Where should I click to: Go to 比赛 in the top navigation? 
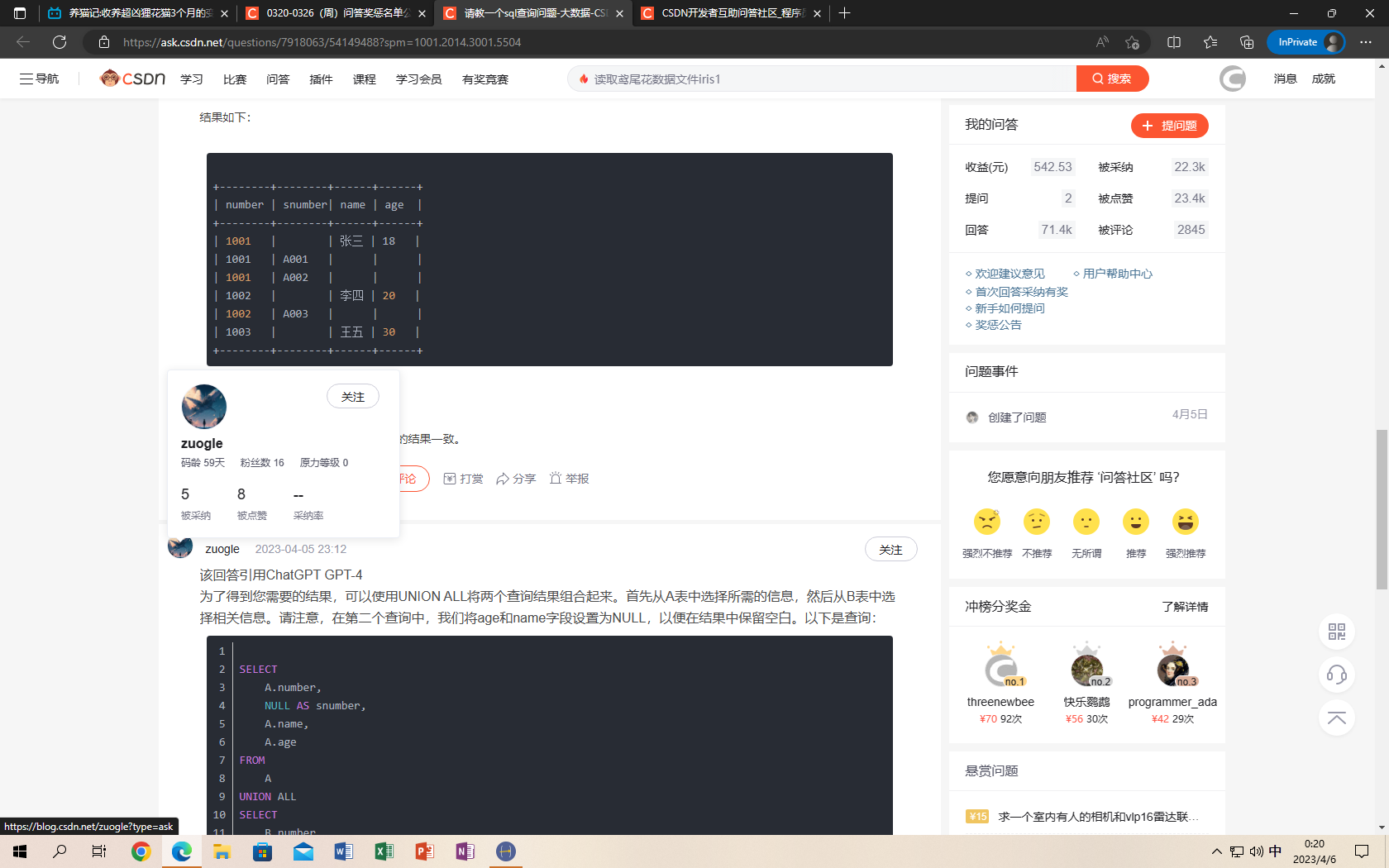click(x=235, y=79)
